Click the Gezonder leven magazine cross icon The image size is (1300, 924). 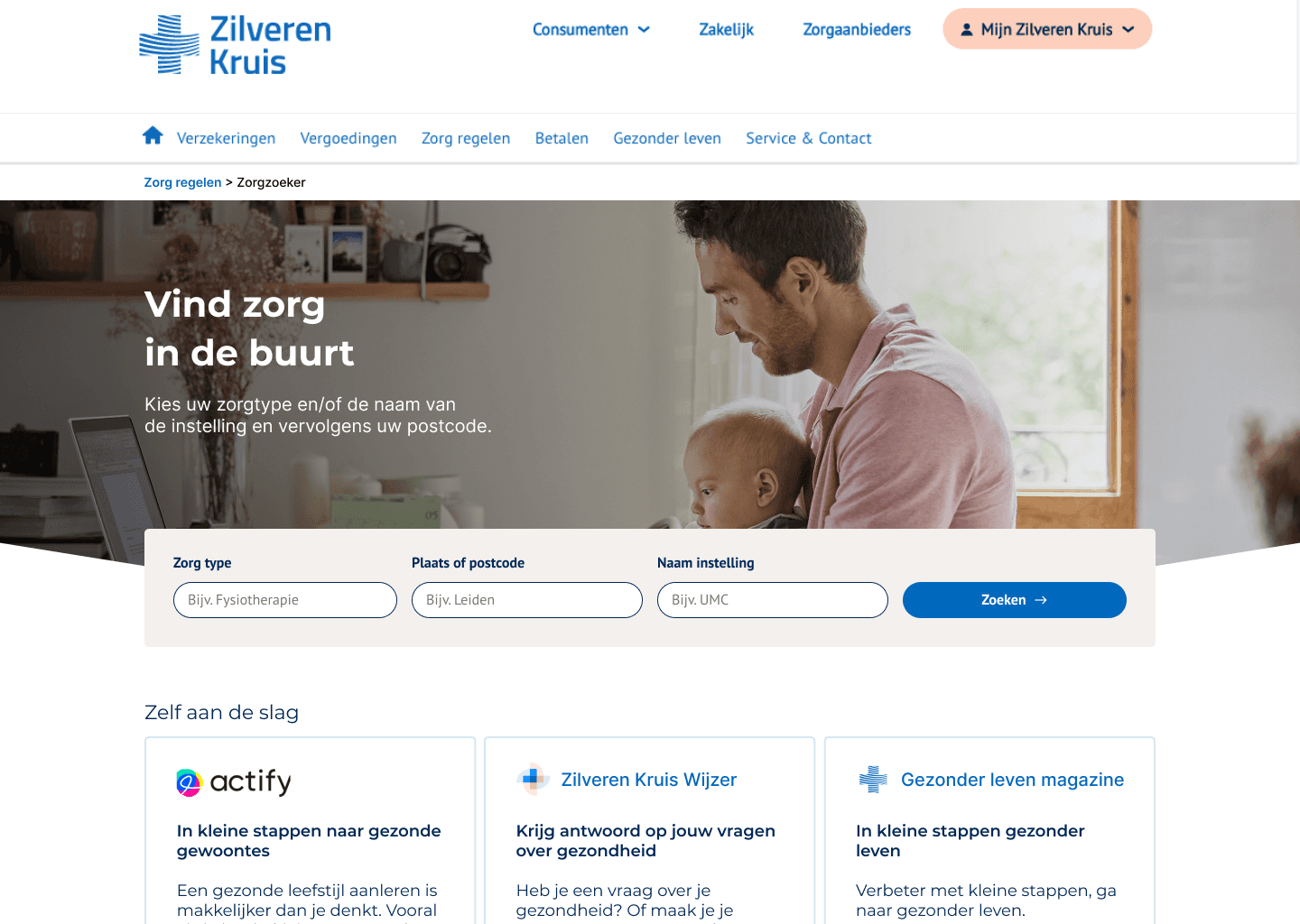(x=873, y=779)
